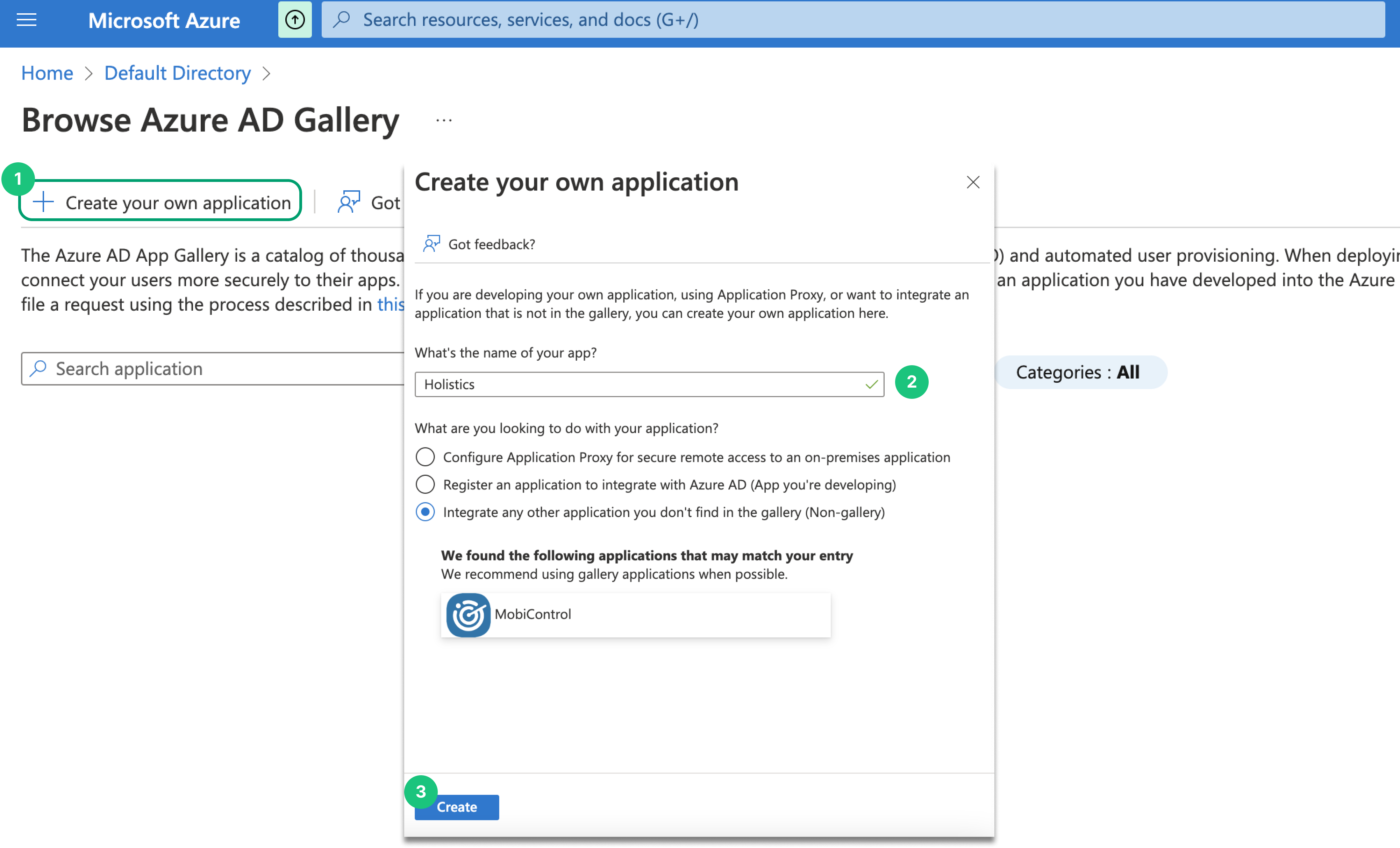Click the app name field containing Holistics
Viewport: 1400px width, 848px height.
[649, 385]
